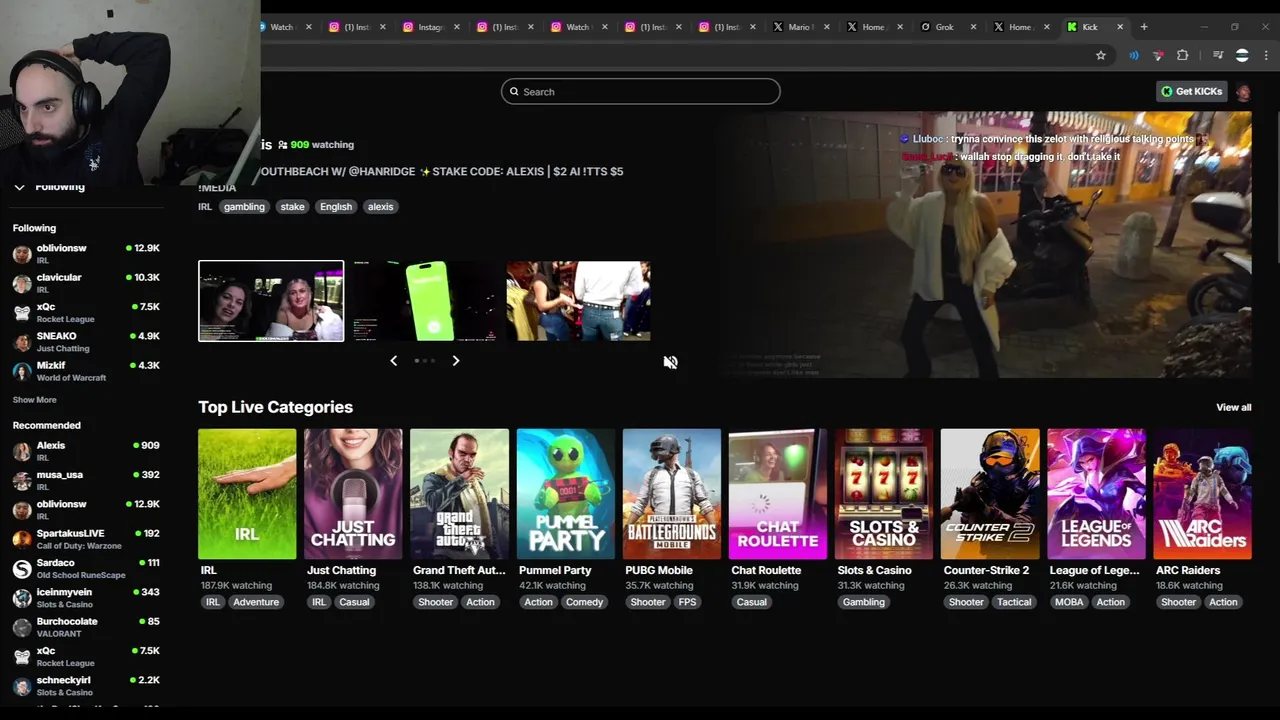Click Show More in Following list
The image size is (1280, 720).
(34, 400)
